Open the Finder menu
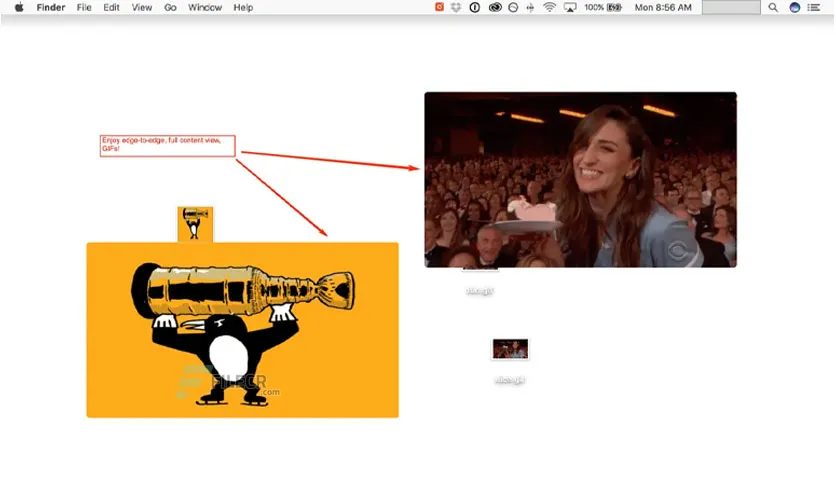836x484 pixels. (51, 7)
